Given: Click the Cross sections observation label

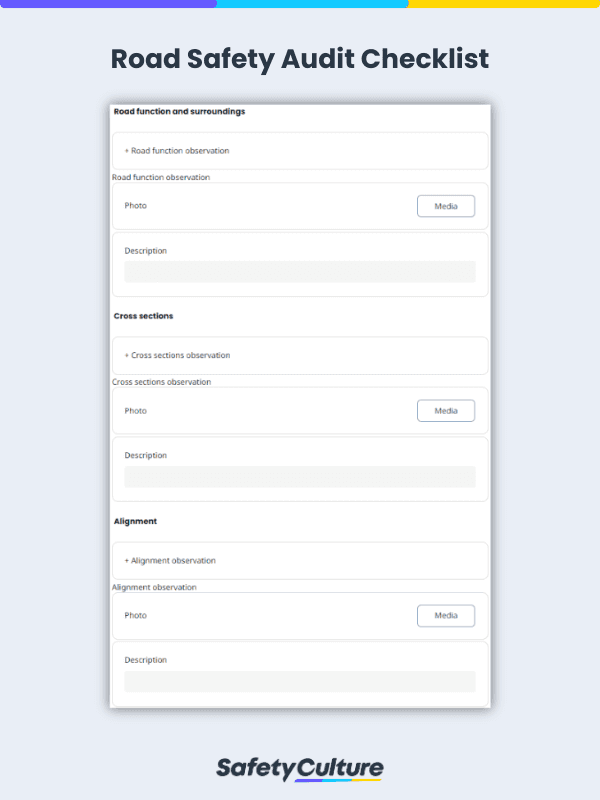Looking at the screenshot, I should click(160, 381).
